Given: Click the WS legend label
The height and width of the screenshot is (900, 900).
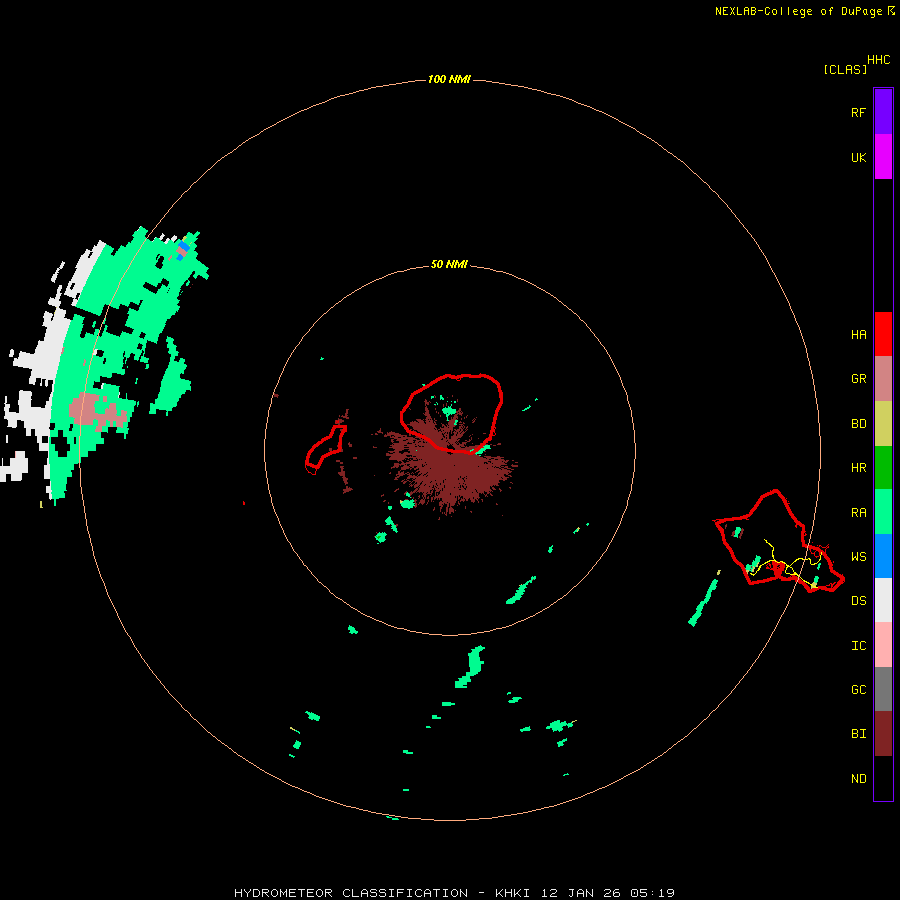Looking at the screenshot, I should coord(858,556).
